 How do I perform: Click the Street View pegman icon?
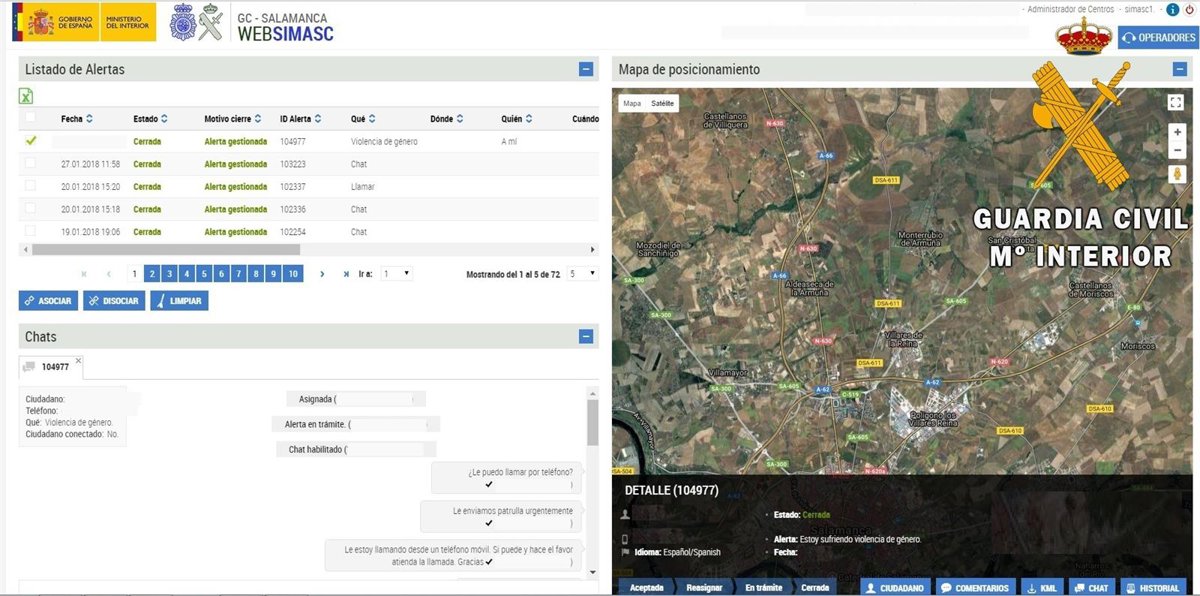(x=1177, y=174)
